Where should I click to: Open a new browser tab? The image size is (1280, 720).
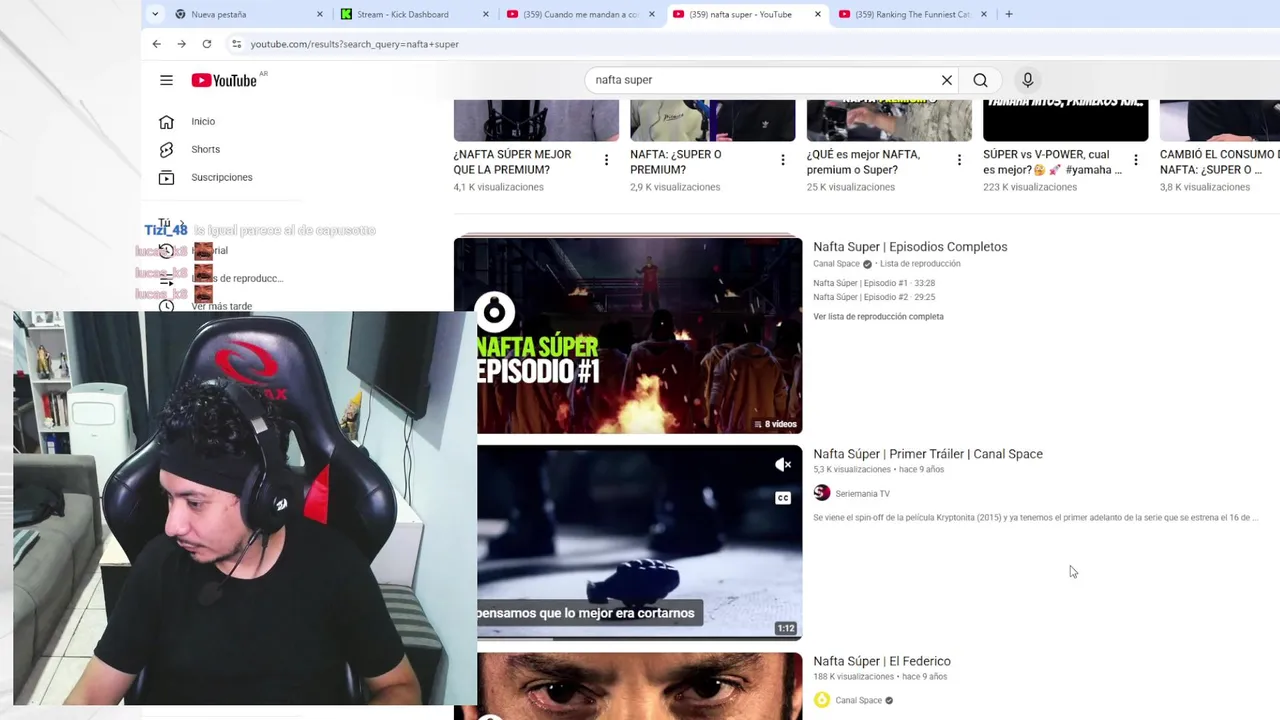tap(1009, 14)
